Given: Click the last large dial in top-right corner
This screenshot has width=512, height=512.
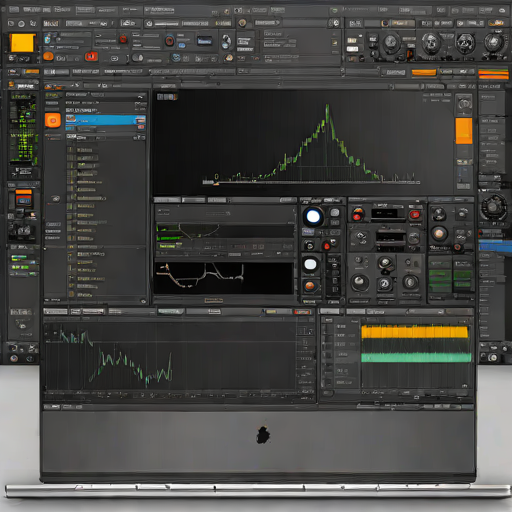Looking at the screenshot, I should point(494,43).
